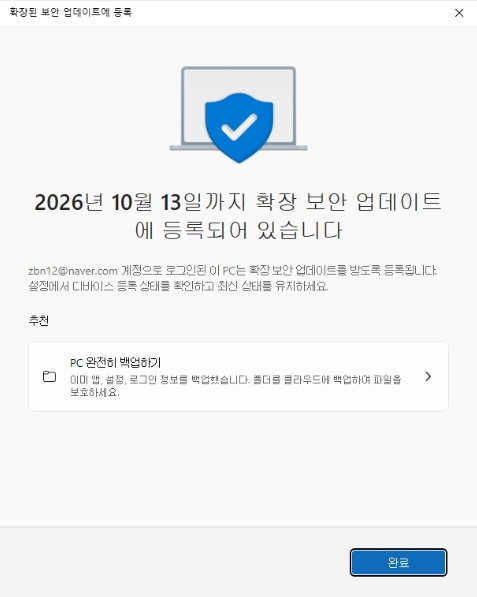Click backup card description about cloud folders
477x597 pixels.
point(235,380)
